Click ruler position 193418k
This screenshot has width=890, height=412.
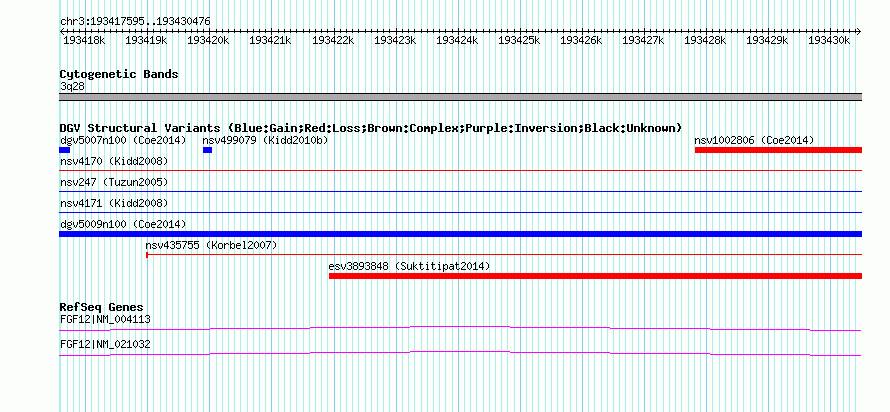(84, 40)
